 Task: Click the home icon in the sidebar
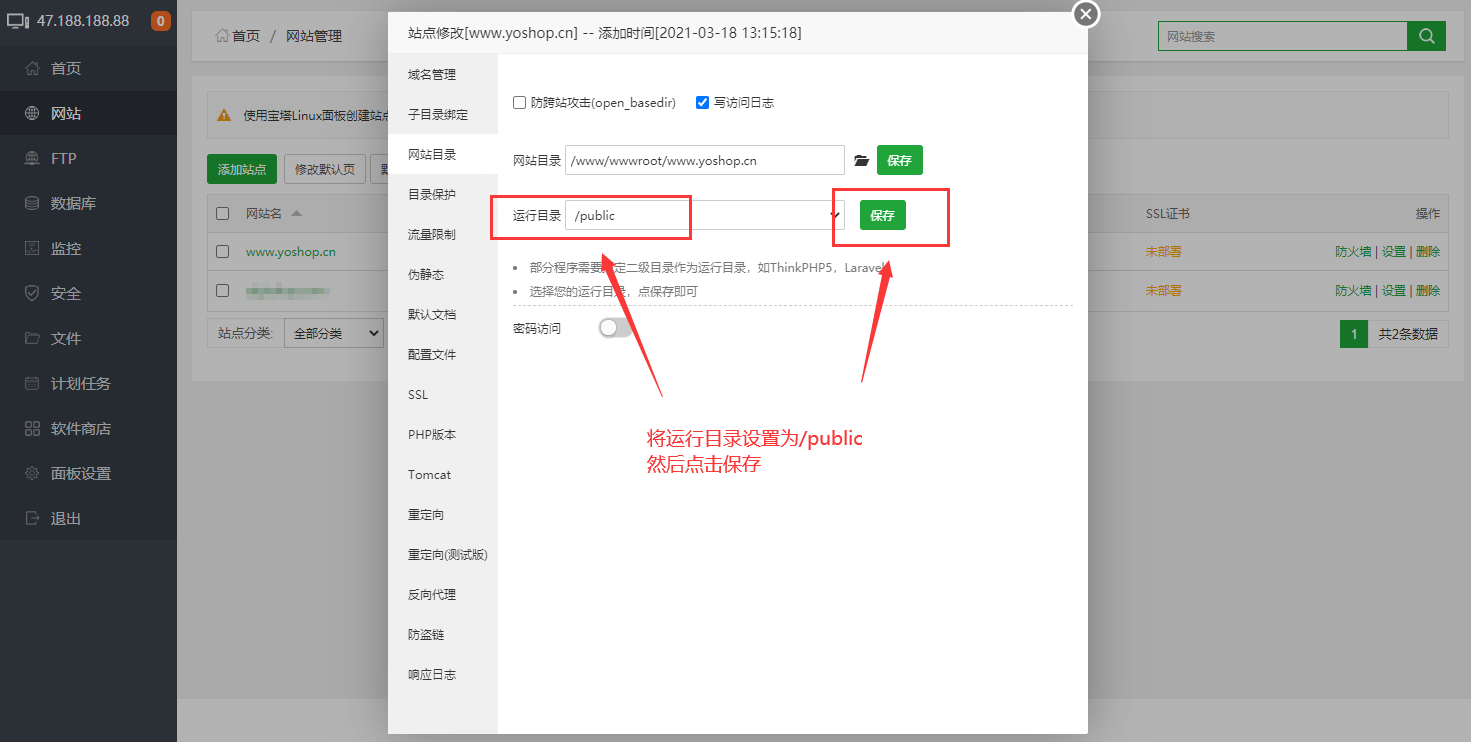pos(32,69)
